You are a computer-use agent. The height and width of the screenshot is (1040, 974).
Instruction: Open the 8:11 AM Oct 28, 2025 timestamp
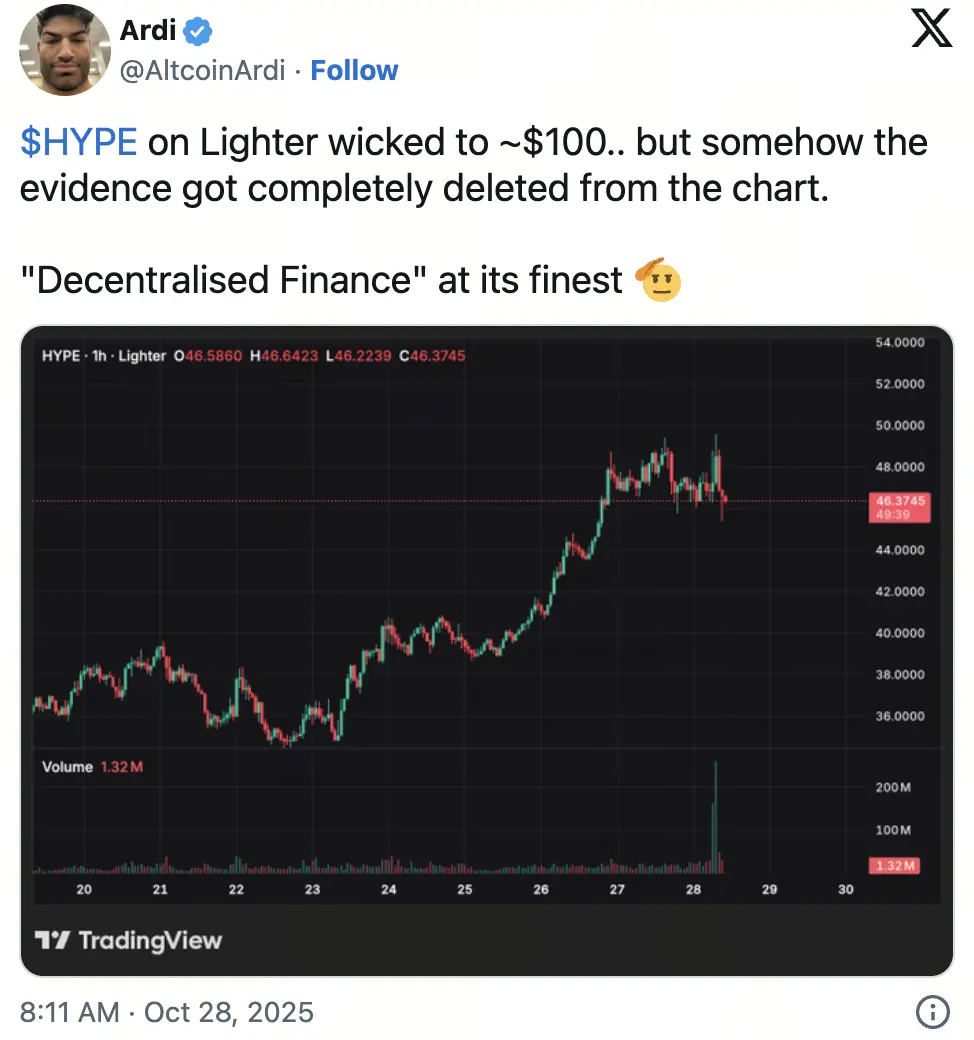(167, 1012)
